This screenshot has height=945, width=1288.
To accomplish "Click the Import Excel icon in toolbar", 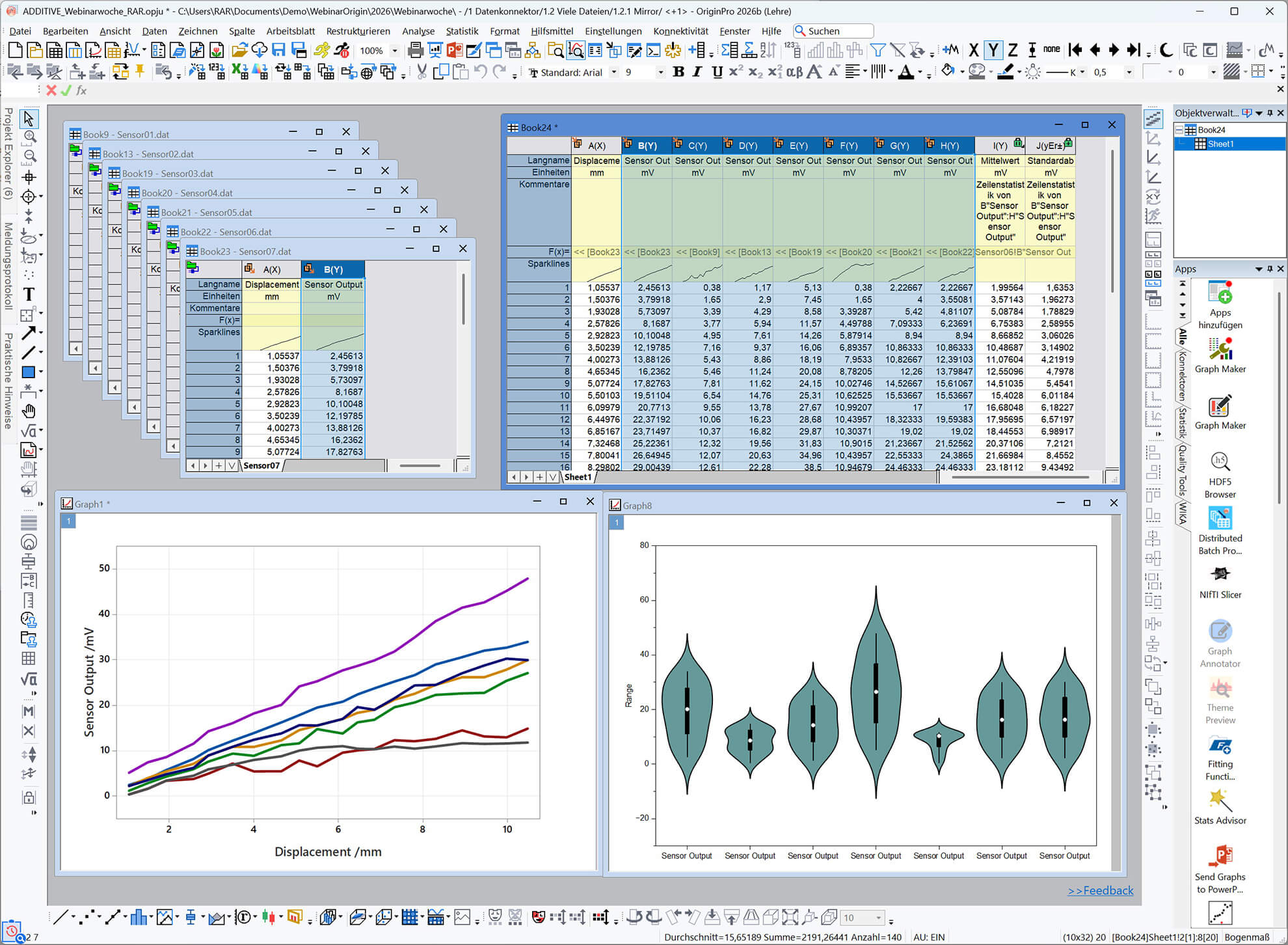I will click(240, 72).
